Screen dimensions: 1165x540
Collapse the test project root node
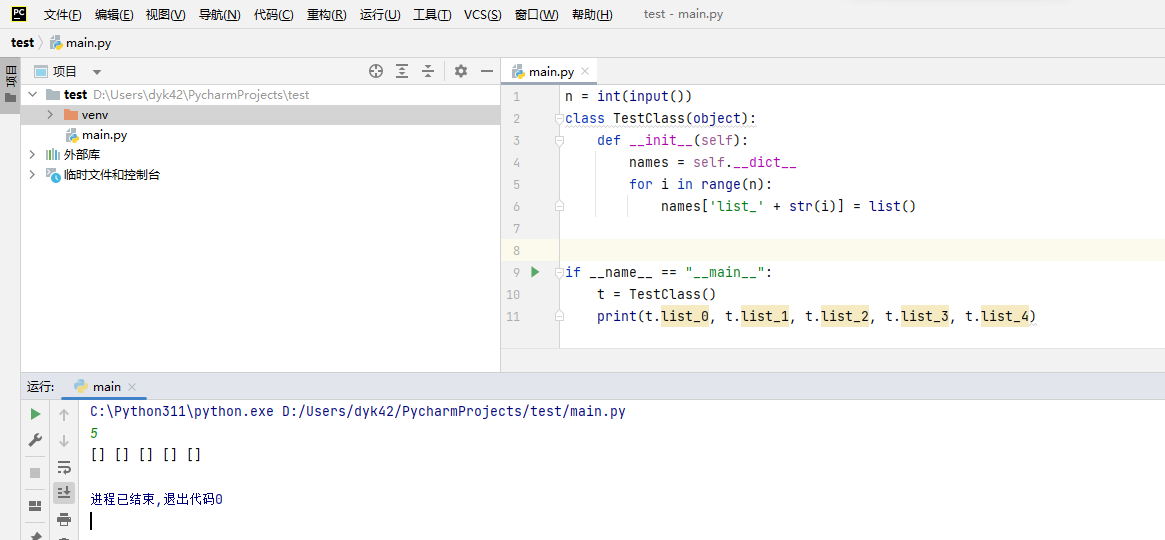[x=32, y=94]
